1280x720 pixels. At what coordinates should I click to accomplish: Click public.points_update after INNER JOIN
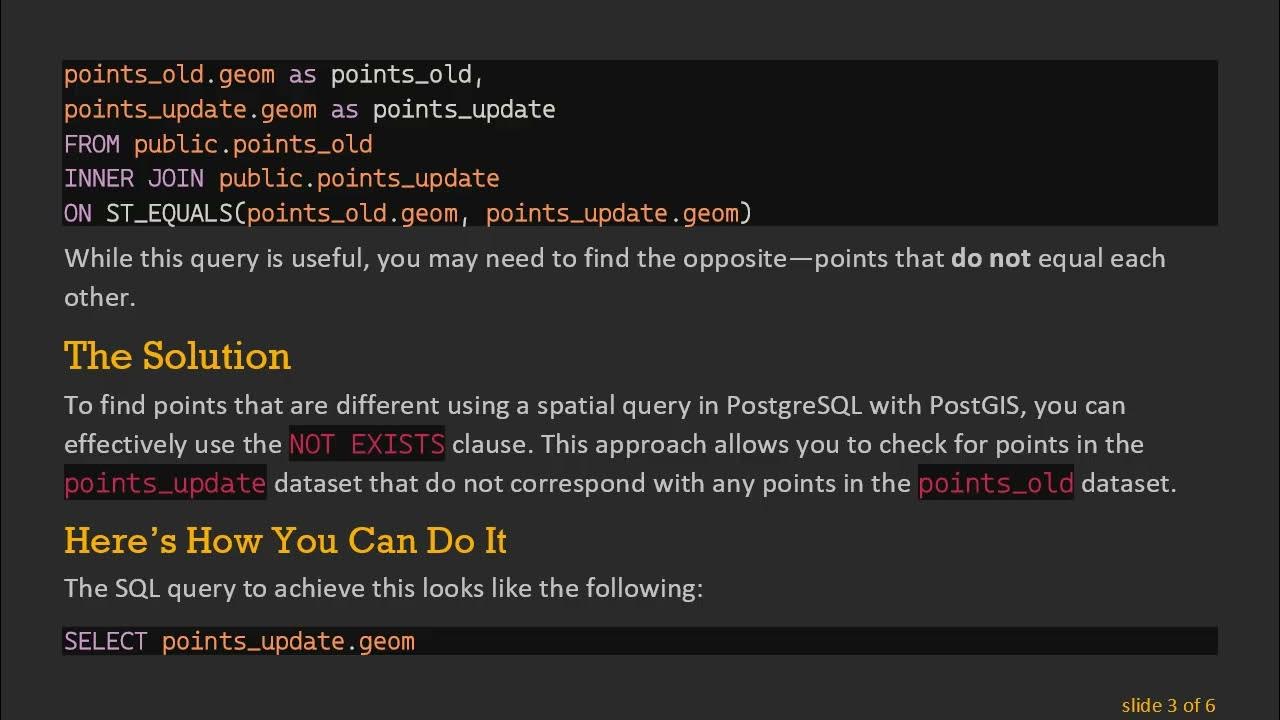click(359, 179)
